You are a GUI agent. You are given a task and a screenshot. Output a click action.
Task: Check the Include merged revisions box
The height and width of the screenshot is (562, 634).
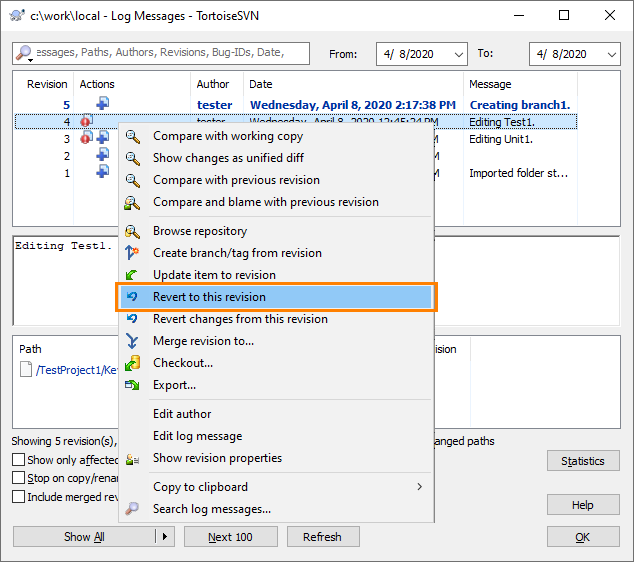pyautogui.click(x=19, y=496)
